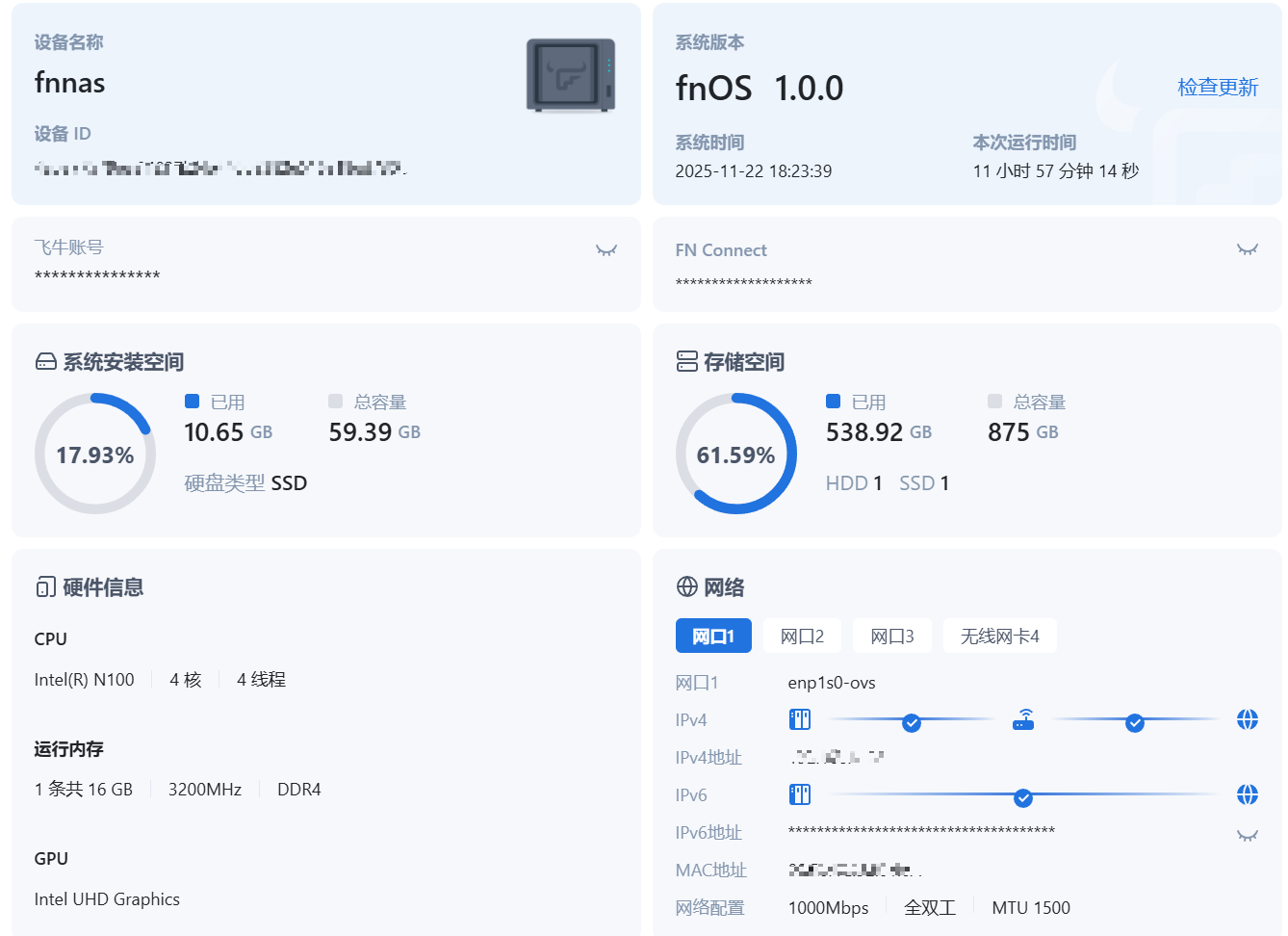Switch to the 网口1 tab
The width and height of the screenshot is (1288, 936).
tap(712, 637)
